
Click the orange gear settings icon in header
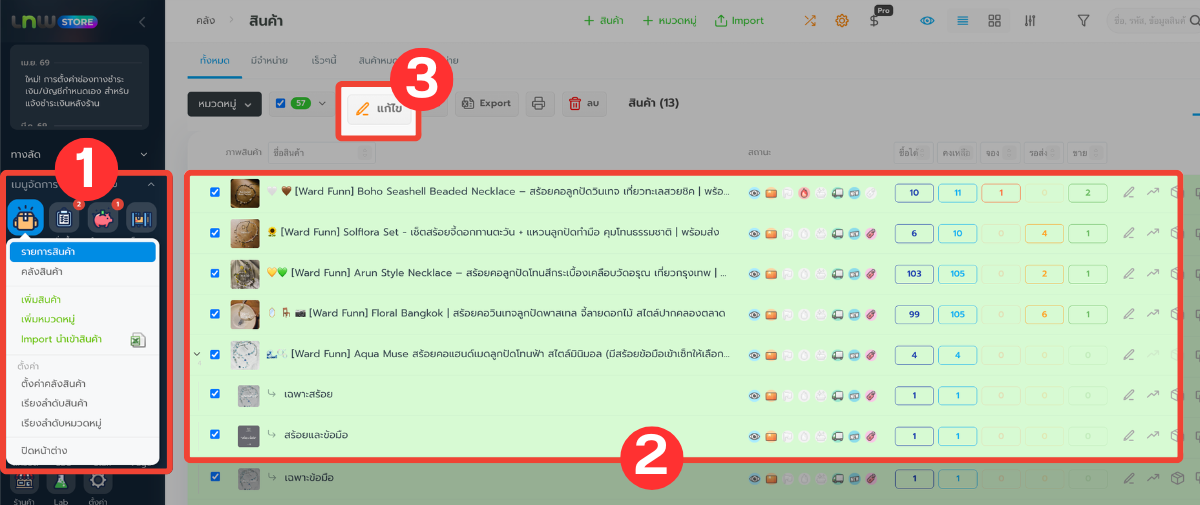coord(842,21)
